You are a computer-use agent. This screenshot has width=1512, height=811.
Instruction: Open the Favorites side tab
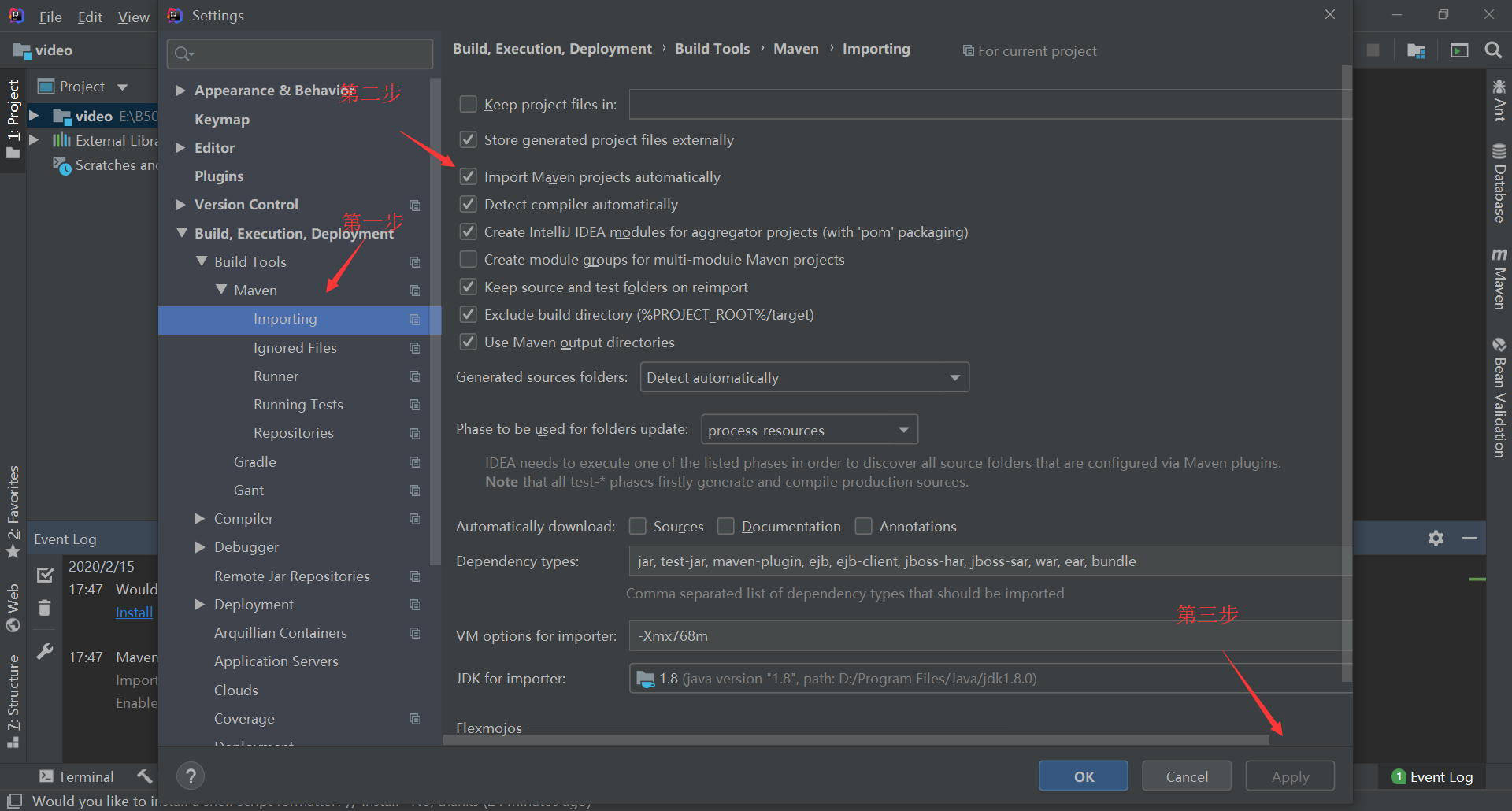tap(13, 512)
